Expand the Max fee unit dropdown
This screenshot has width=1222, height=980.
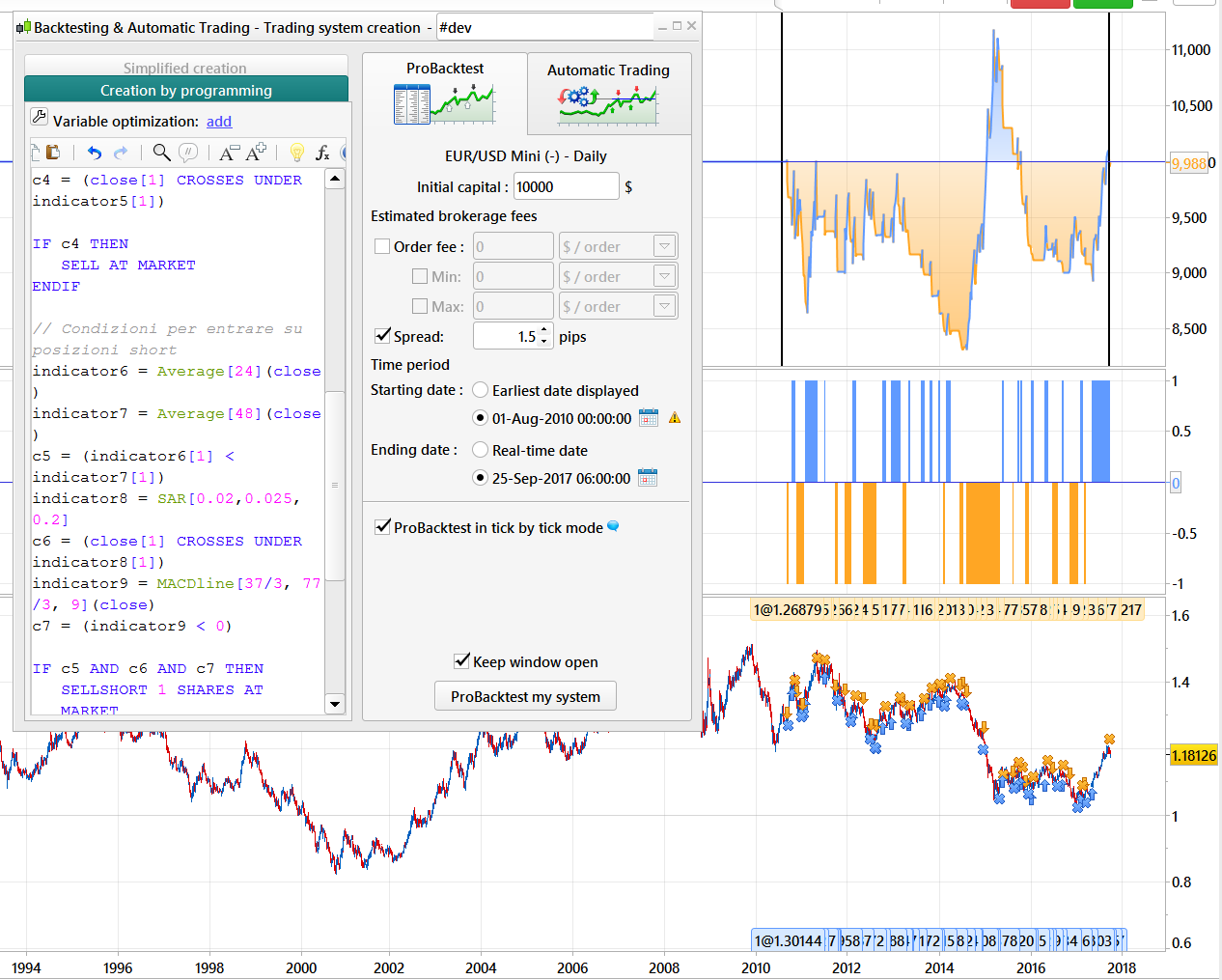pyautogui.click(x=665, y=306)
